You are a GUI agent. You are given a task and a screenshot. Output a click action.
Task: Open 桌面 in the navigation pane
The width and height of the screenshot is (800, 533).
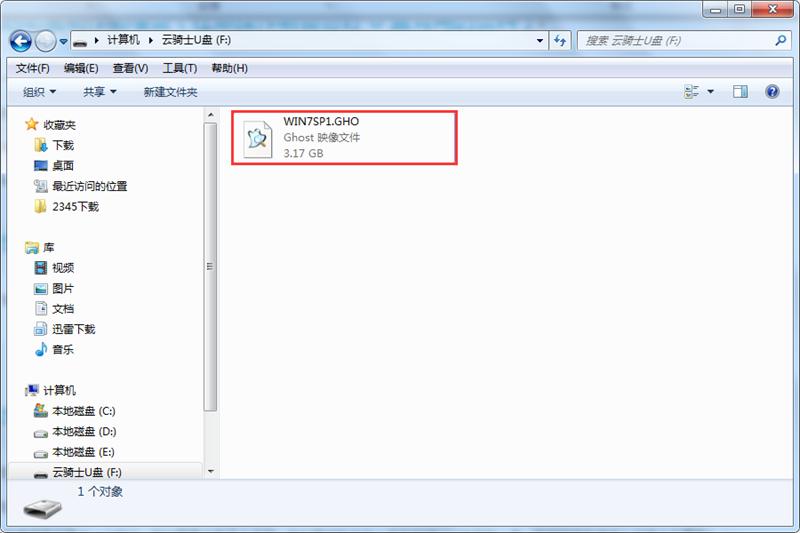coord(63,166)
